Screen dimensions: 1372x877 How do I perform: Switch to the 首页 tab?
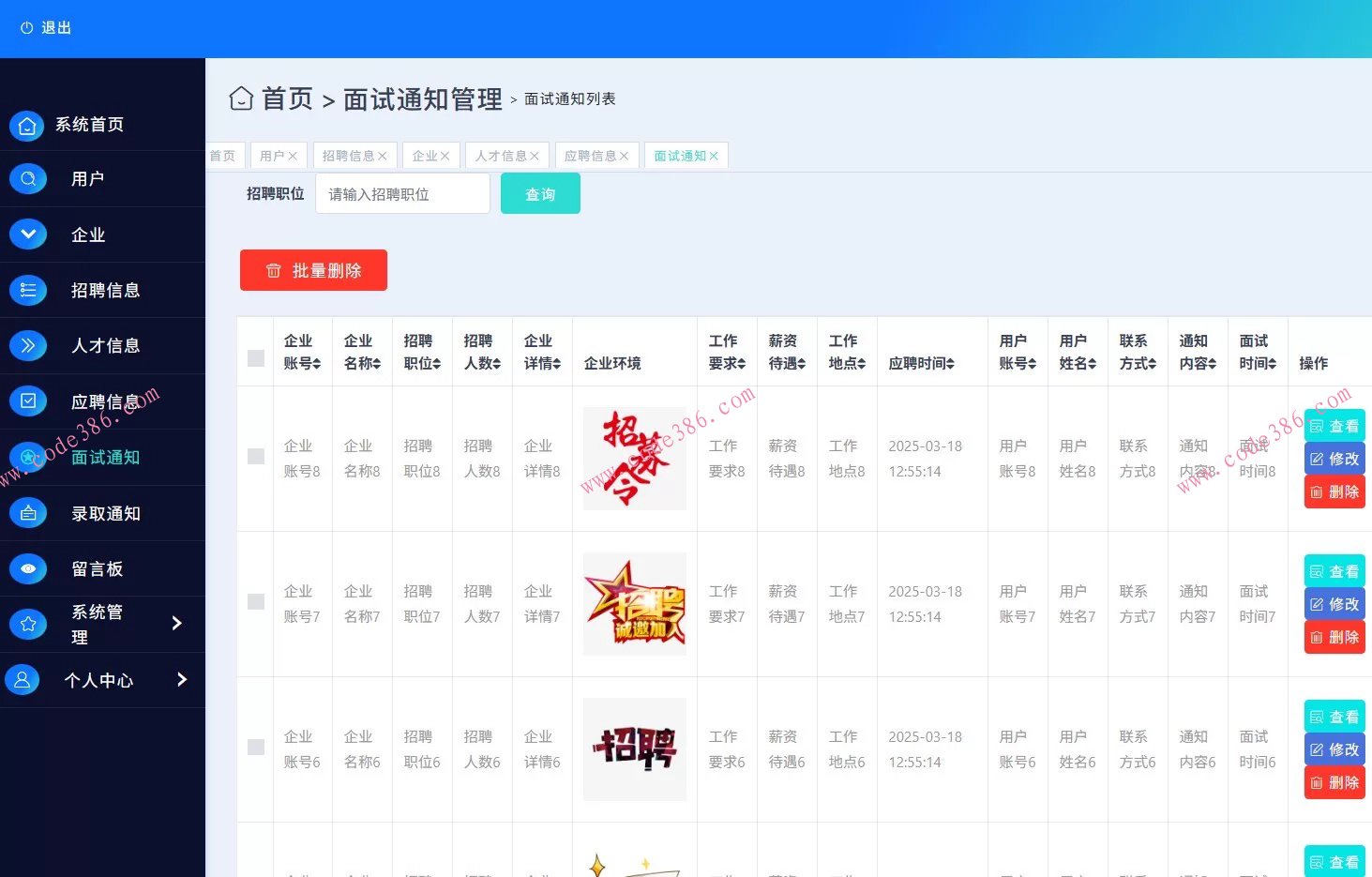[223, 156]
